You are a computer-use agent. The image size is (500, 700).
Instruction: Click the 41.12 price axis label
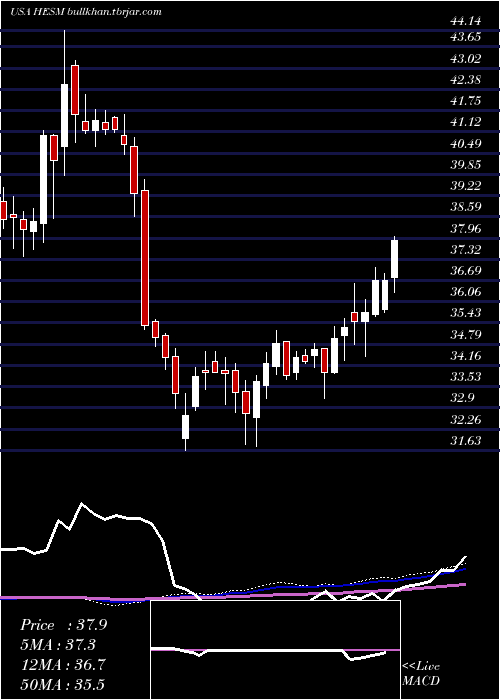(466, 121)
